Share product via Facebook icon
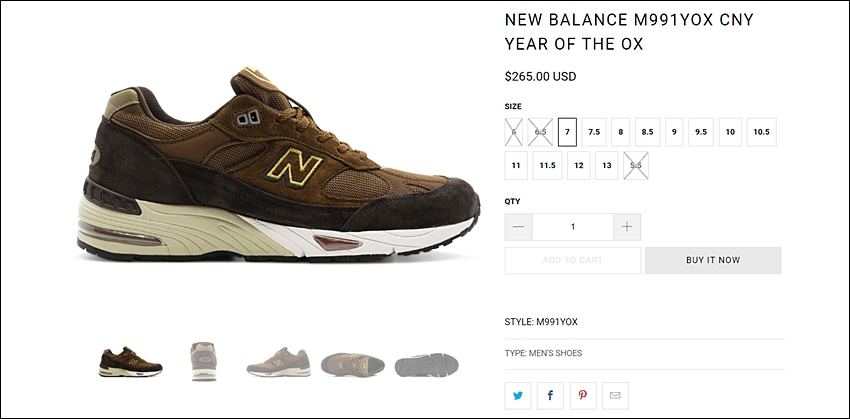Viewport: 850px width, 419px height. pos(550,396)
